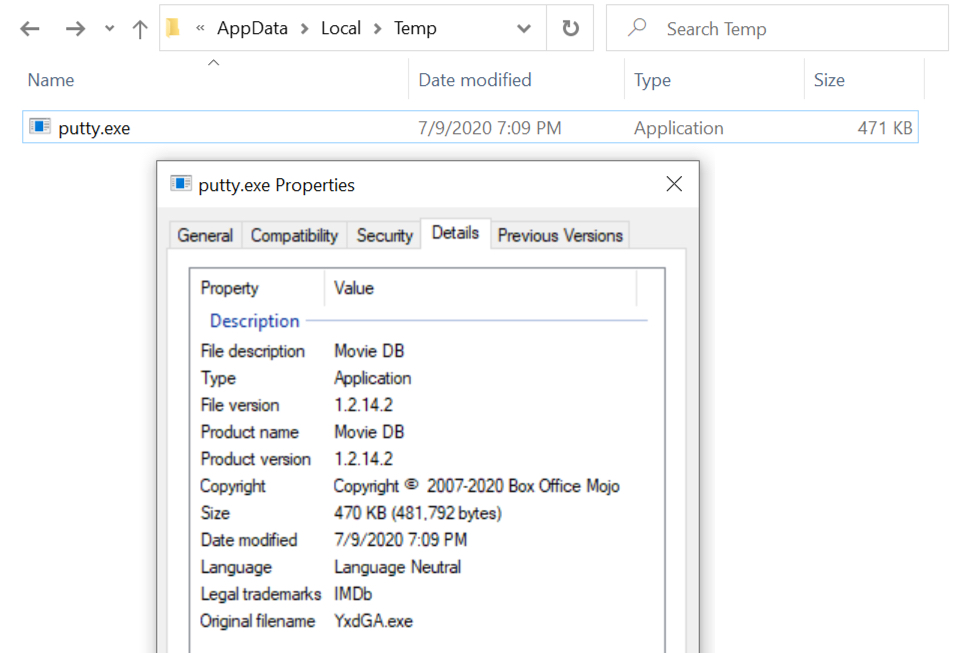The image size is (956, 653).
Task: Go back using the left arrow
Action: coord(29,29)
